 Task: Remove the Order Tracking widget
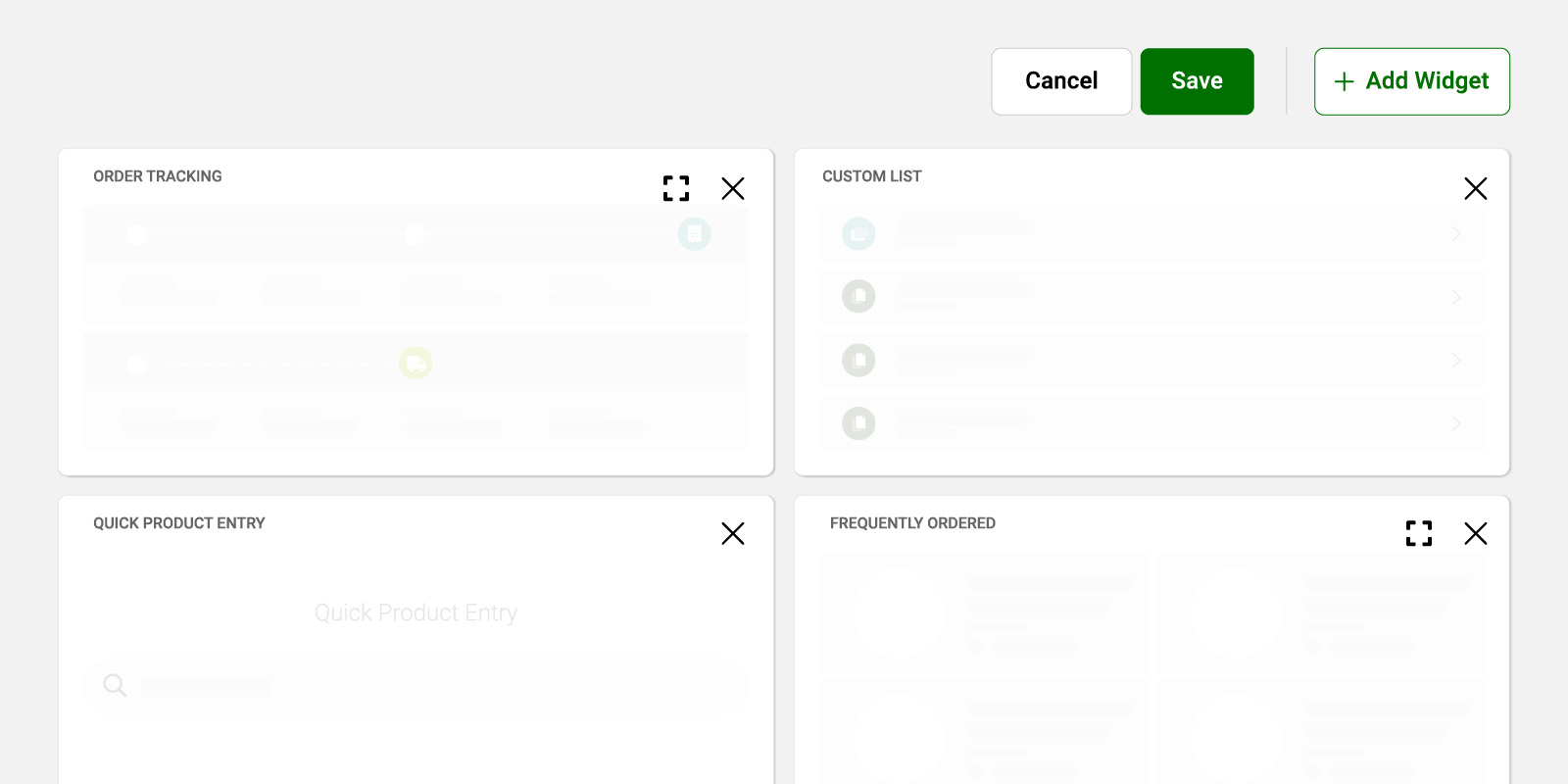pyautogui.click(x=733, y=188)
